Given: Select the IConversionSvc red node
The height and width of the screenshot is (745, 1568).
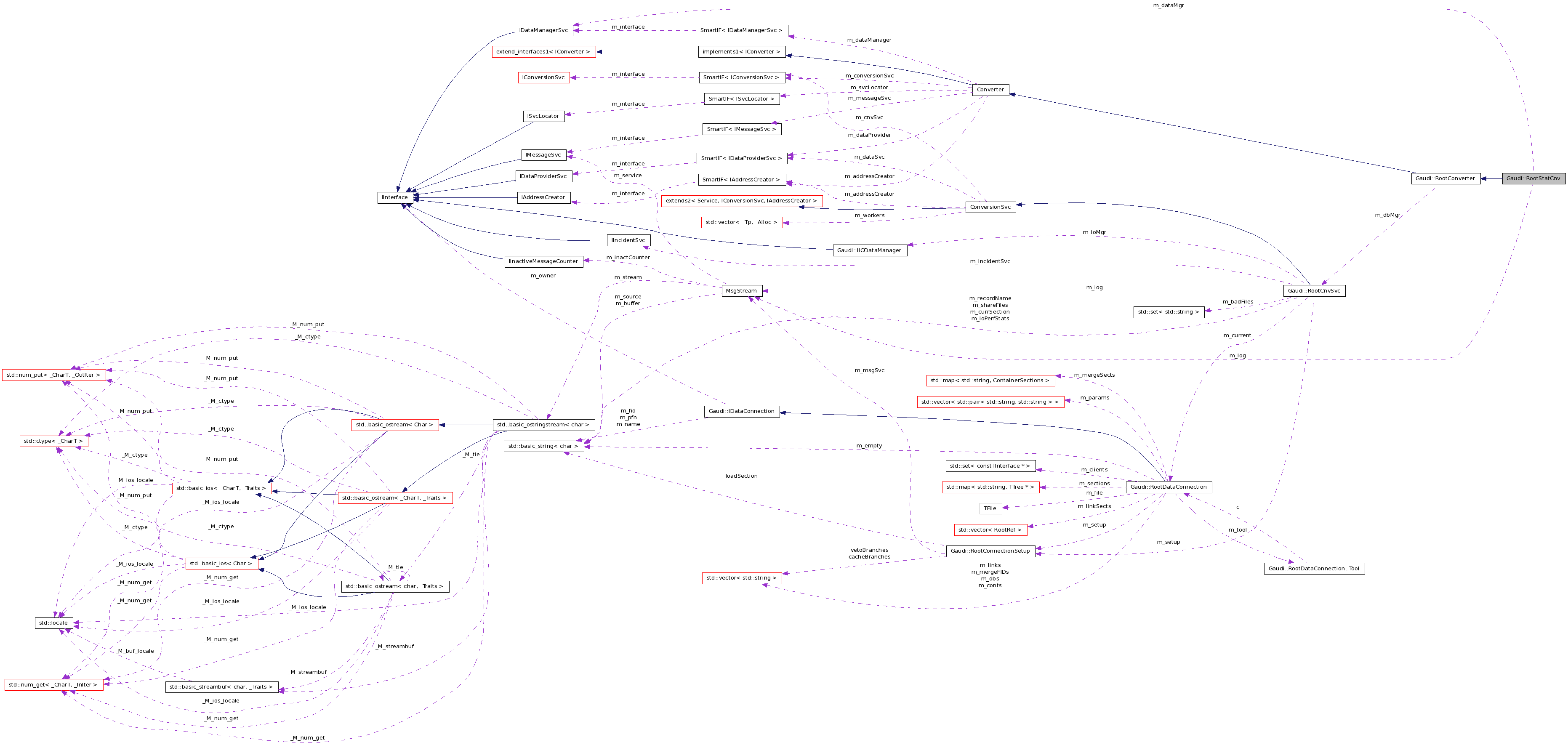Looking at the screenshot, I should 544,77.
